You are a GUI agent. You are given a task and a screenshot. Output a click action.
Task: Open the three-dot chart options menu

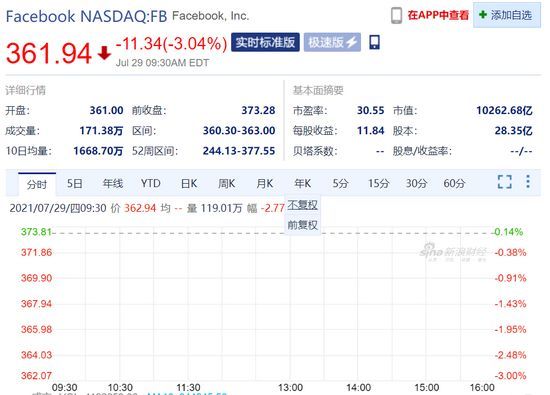(x=528, y=181)
